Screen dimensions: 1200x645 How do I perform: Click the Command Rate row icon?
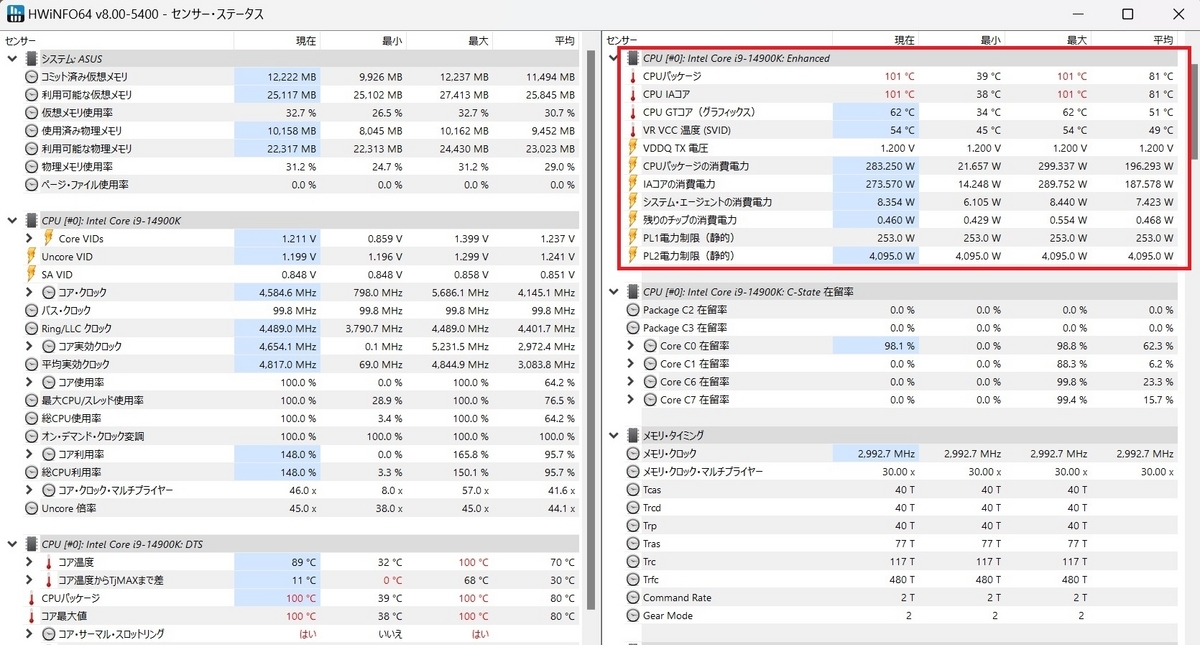pos(633,597)
